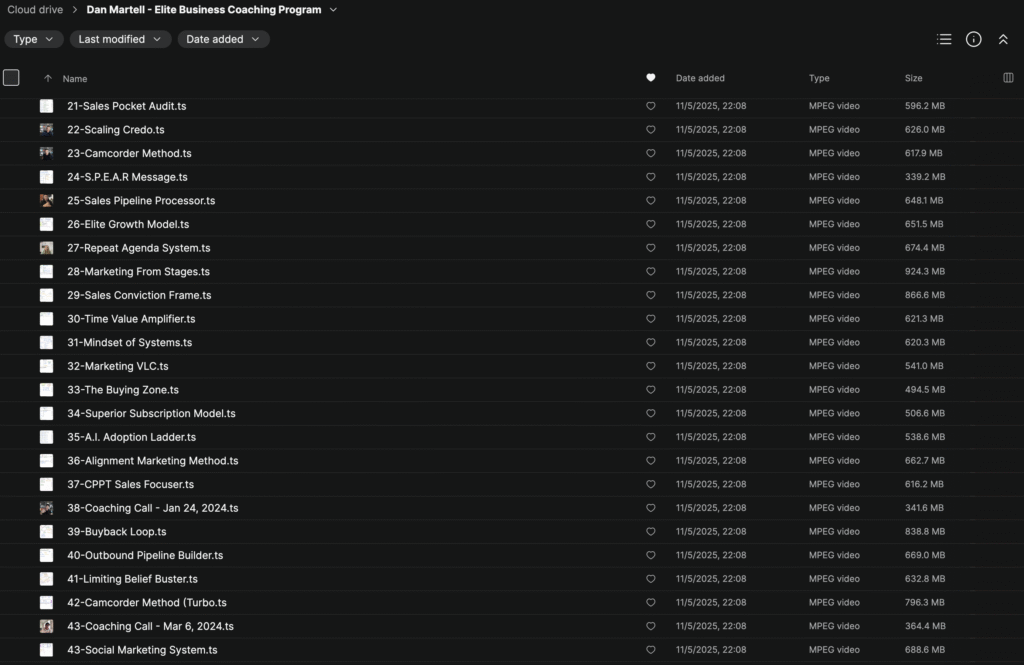The height and width of the screenshot is (665, 1024).
Task: Go to Cloud drive breadcrumb
Action: 35,10
